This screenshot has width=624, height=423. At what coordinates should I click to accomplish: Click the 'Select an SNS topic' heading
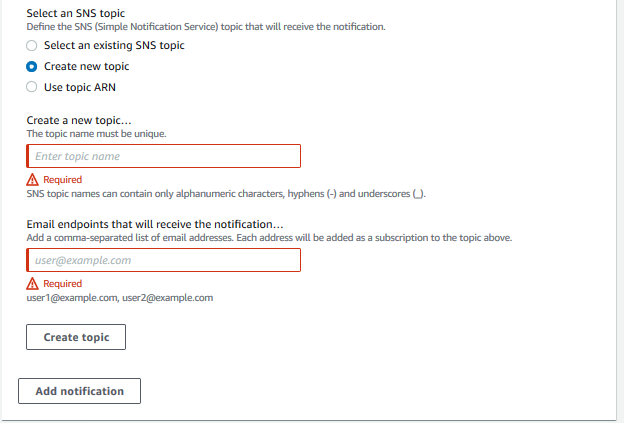pos(76,13)
